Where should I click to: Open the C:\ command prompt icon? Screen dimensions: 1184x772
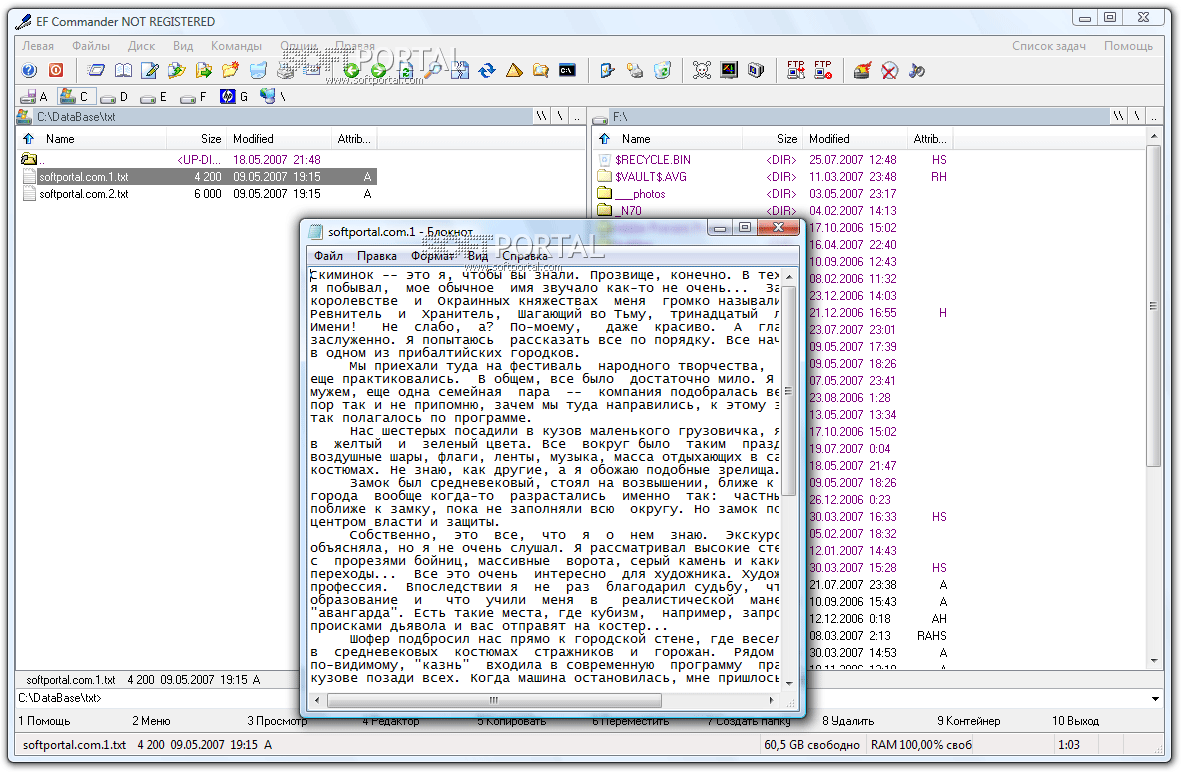click(567, 70)
